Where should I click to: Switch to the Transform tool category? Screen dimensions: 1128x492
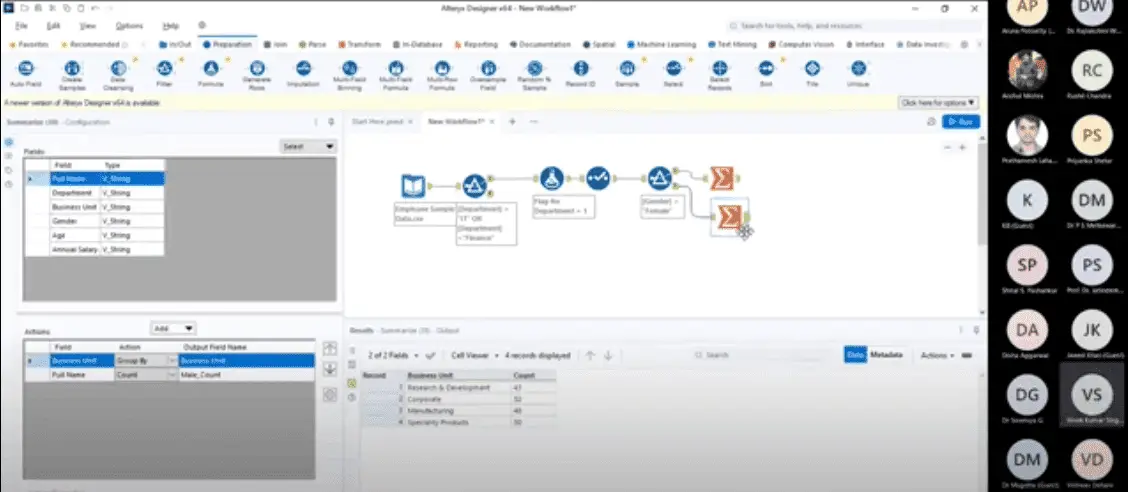pos(359,45)
